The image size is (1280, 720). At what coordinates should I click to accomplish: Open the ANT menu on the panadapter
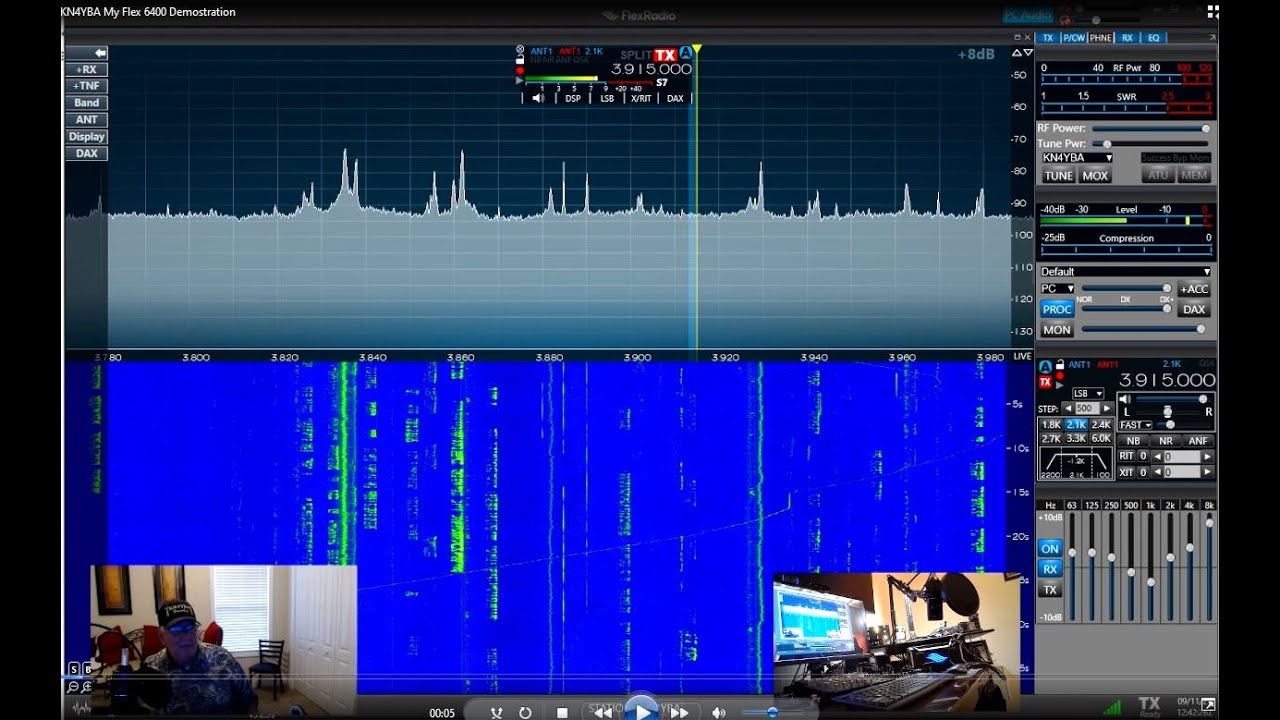tap(87, 120)
